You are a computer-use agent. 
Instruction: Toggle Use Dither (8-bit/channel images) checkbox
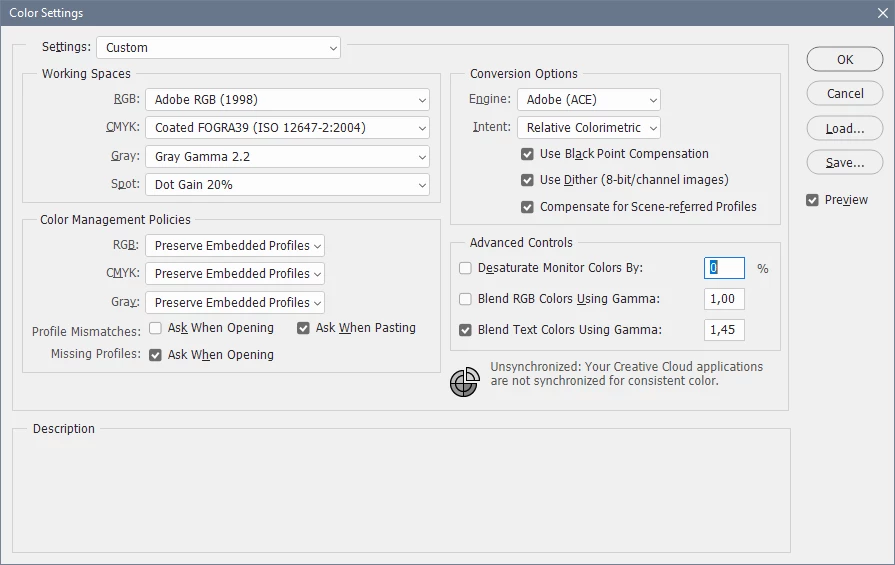527,180
